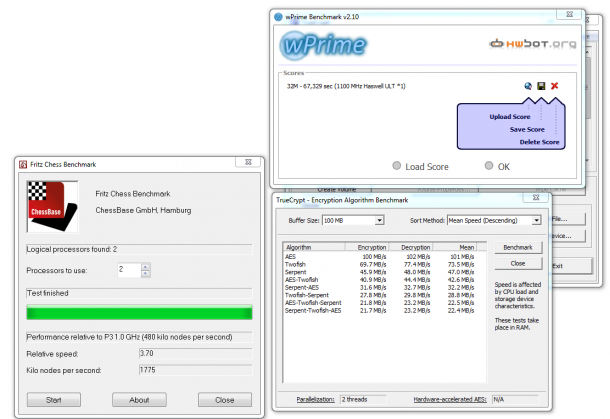Sort by the Mean column header
Viewport: 610px width, 419px height.
pyautogui.click(x=455, y=247)
